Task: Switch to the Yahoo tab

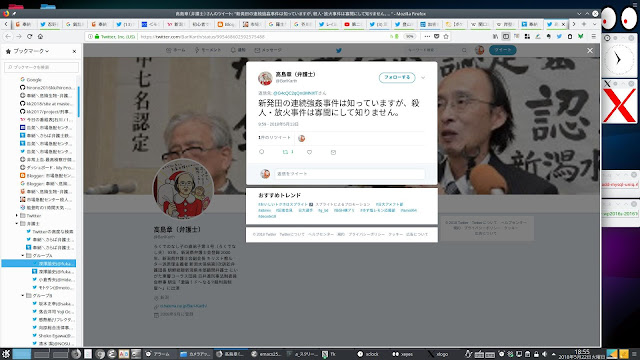Action: [175, 24]
